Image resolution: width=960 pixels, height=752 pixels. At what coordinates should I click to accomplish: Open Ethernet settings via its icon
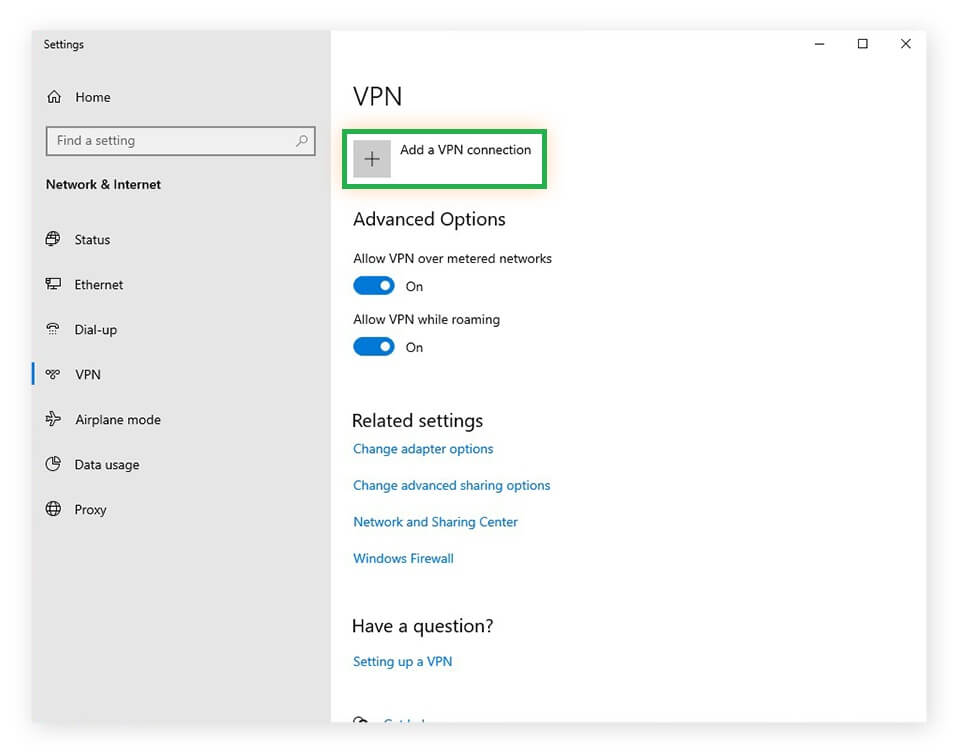click(53, 284)
